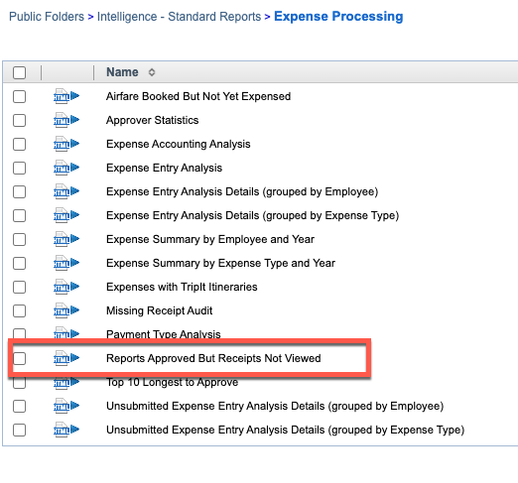Open the Top 10 Longest to Approve report
Viewport: 518px width, 483px height.
click(172, 382)
